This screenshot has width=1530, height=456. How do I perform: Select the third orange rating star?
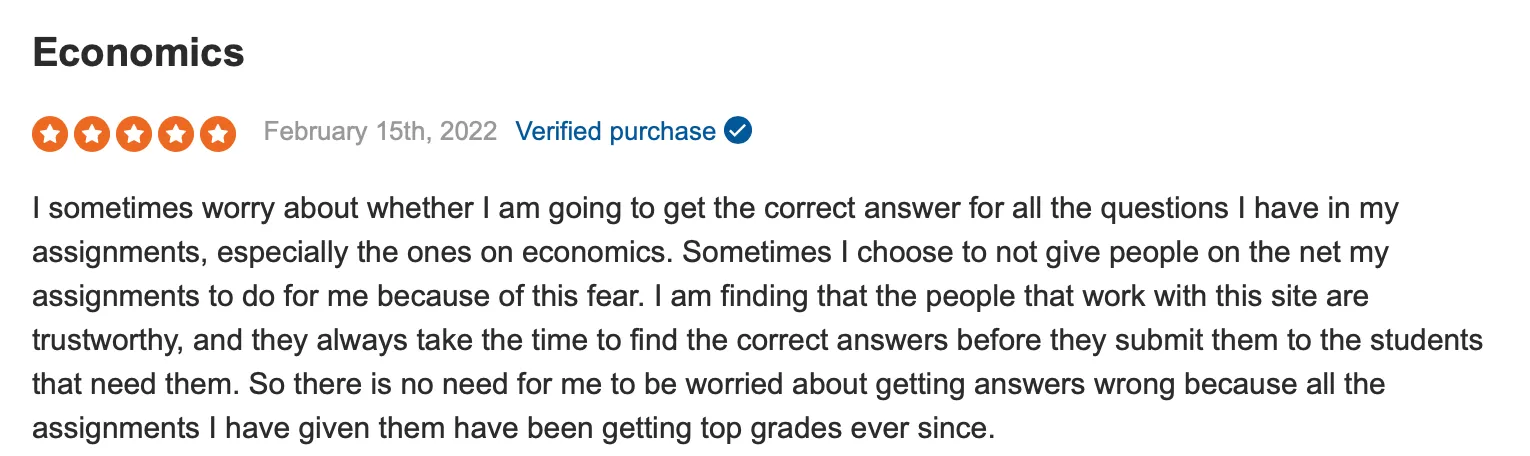point(134,133)
